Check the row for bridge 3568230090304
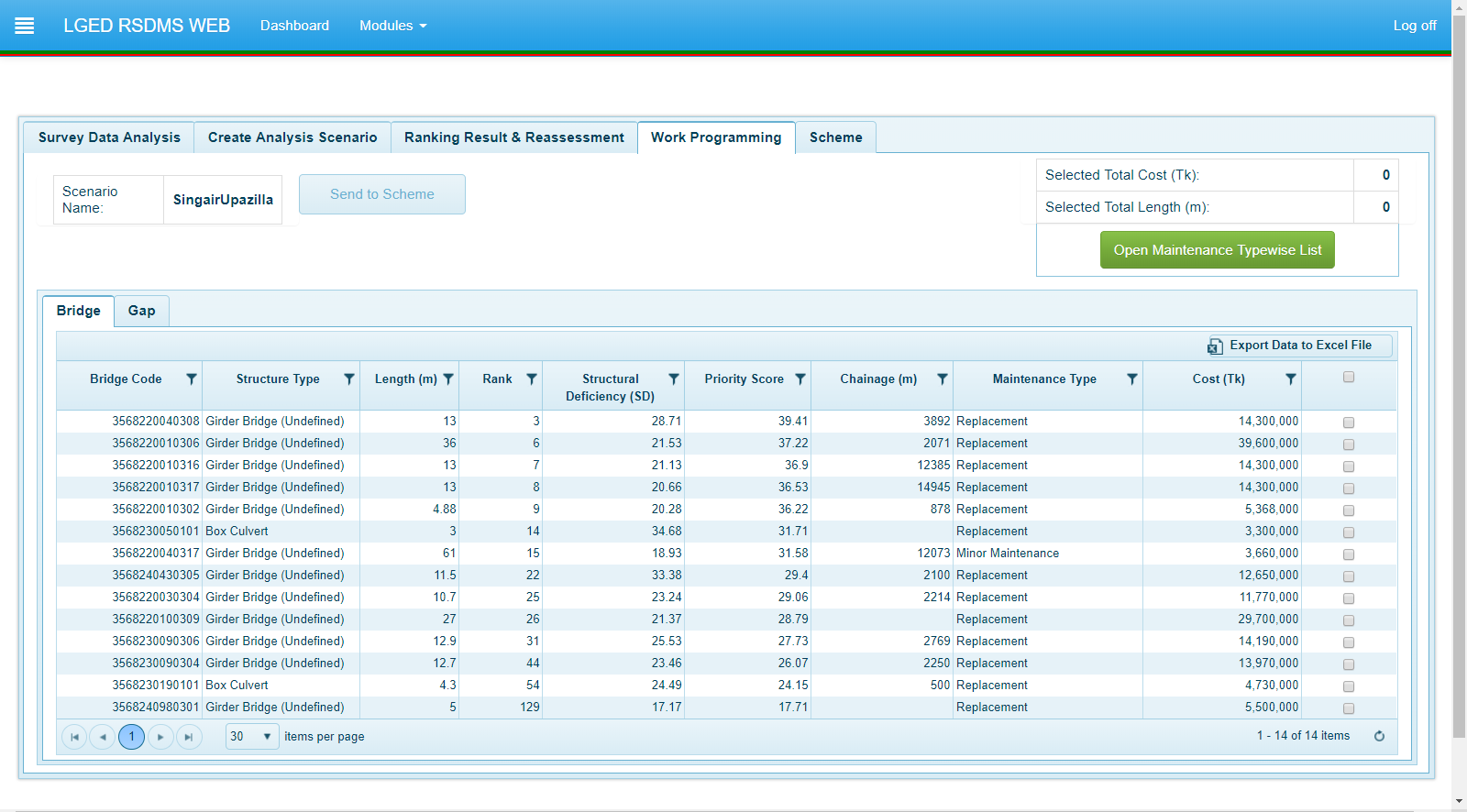 coord(1349,664)
